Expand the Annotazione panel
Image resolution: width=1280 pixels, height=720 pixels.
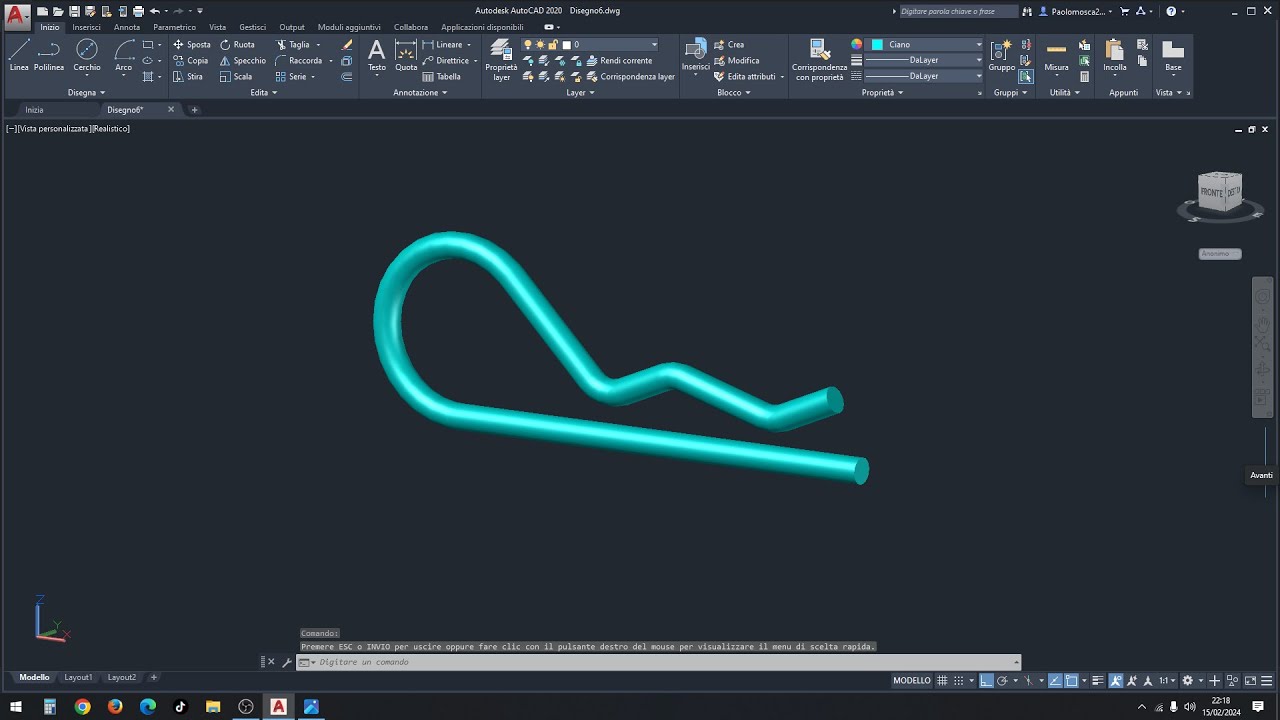point(420,92)
